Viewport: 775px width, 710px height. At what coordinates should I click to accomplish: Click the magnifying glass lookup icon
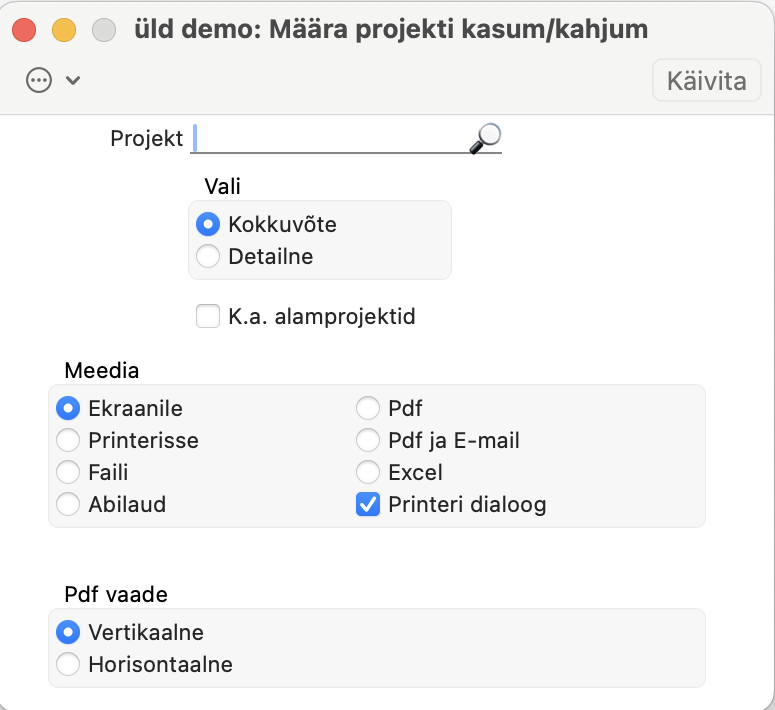click(x=485, y=138)
